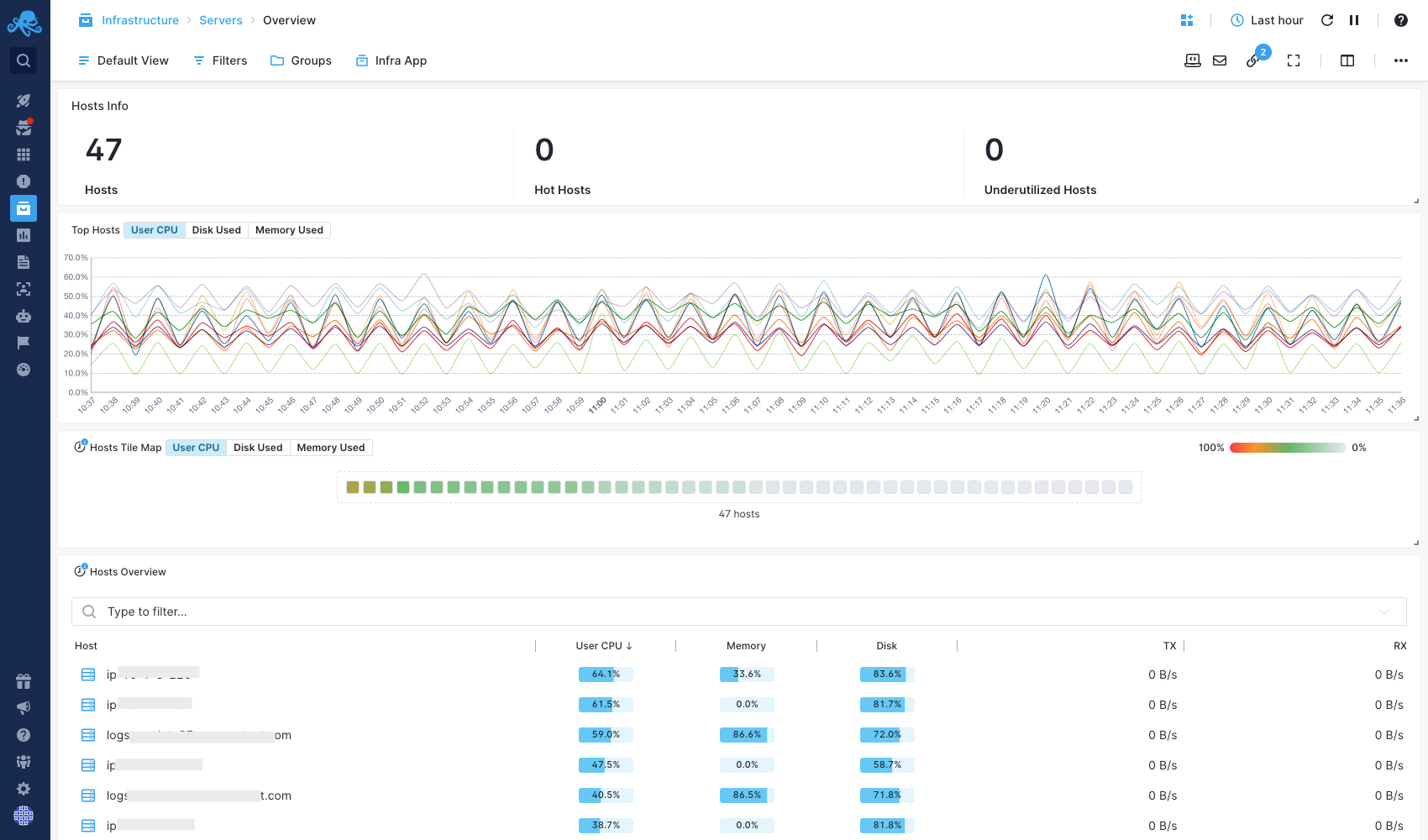Switch Top Hosts chart to Disk Used
The height and width of the screenshot is (840, 1428).
[217, 229]
